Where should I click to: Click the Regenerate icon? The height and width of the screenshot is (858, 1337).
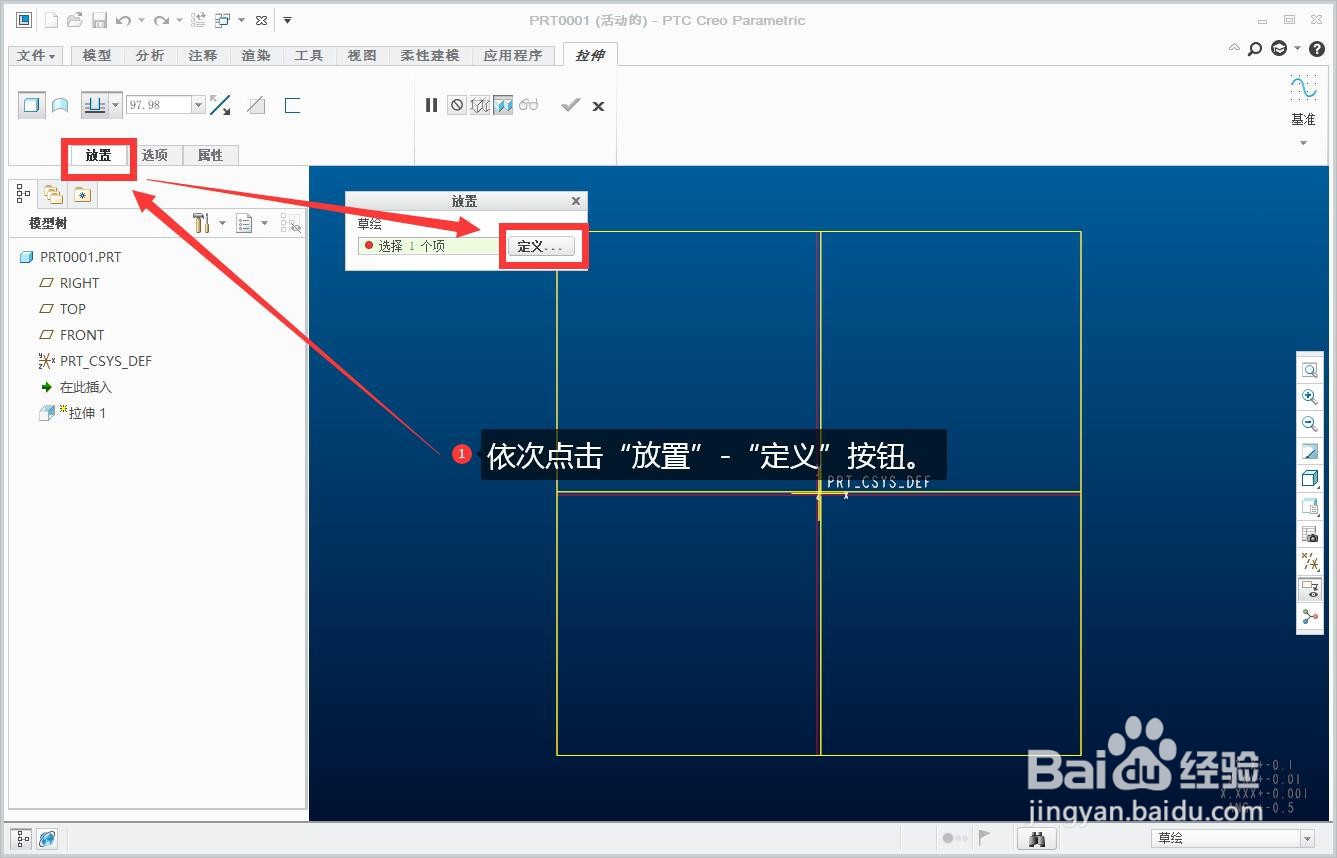[198, 20]
